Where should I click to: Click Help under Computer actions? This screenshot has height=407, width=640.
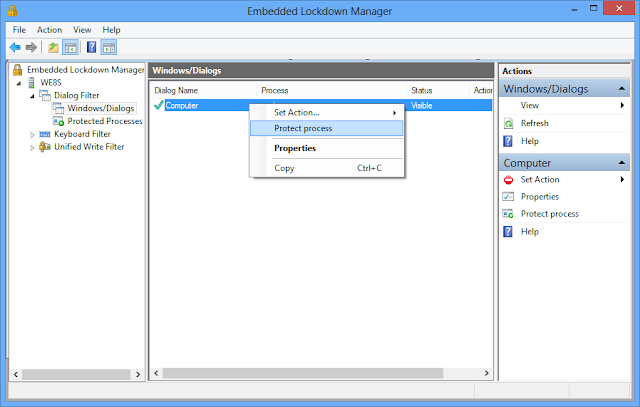[529, 232]
